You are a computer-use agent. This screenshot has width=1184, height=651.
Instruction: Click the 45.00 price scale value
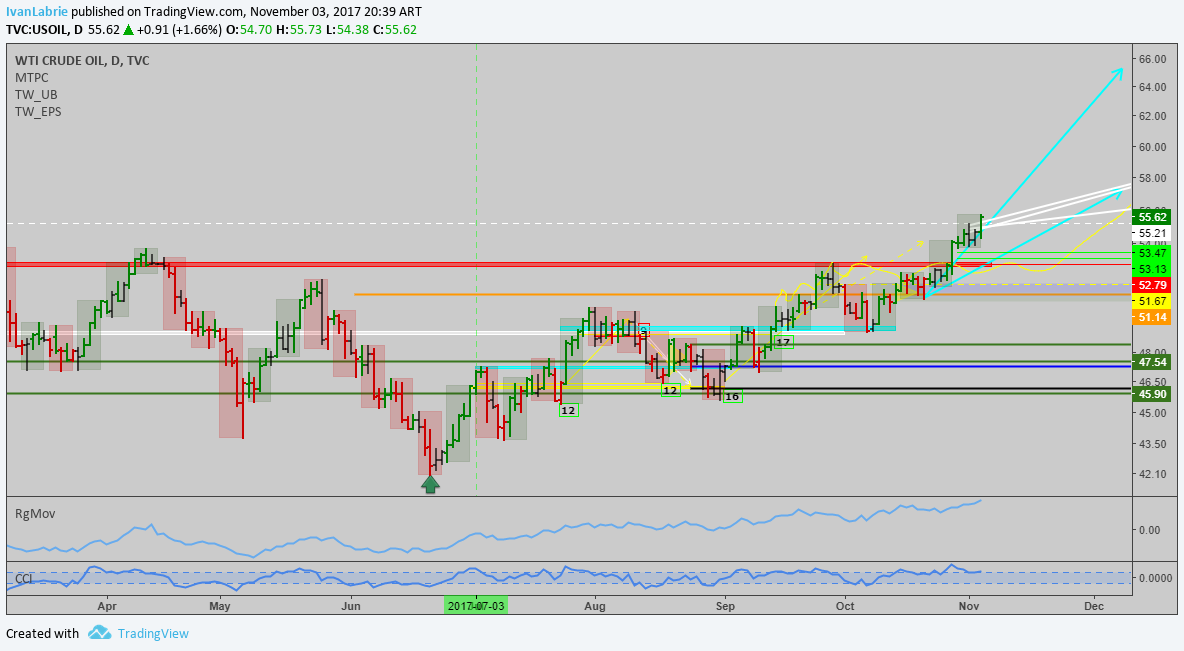[x=1153, y=413]
